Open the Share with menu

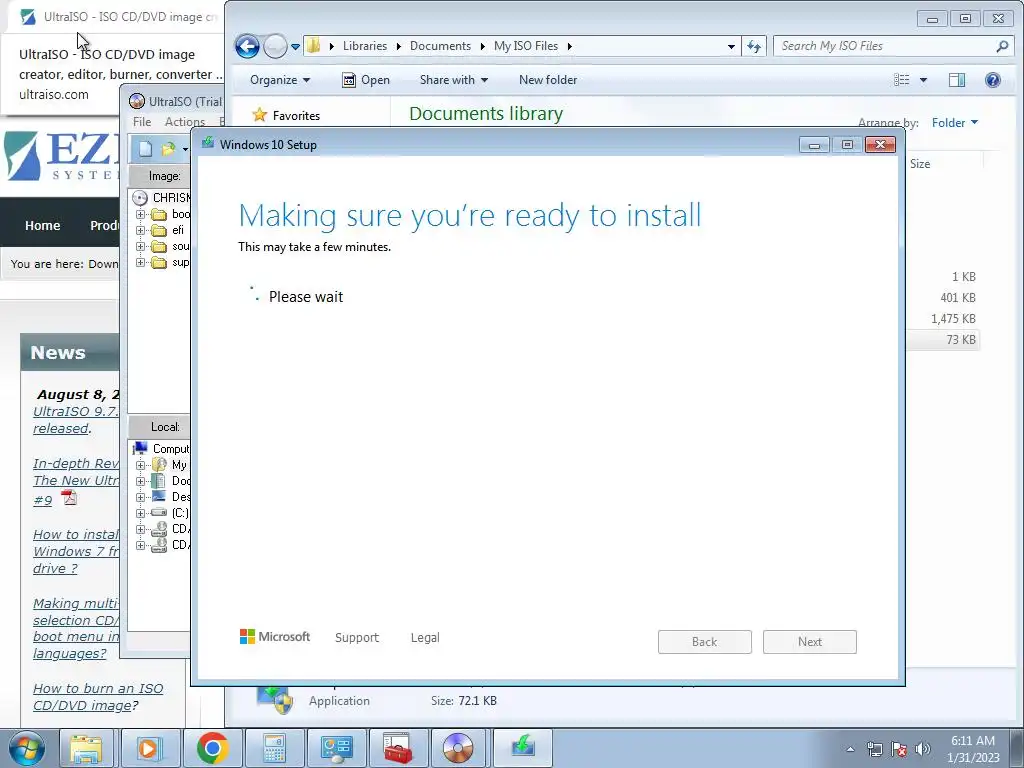454,80
